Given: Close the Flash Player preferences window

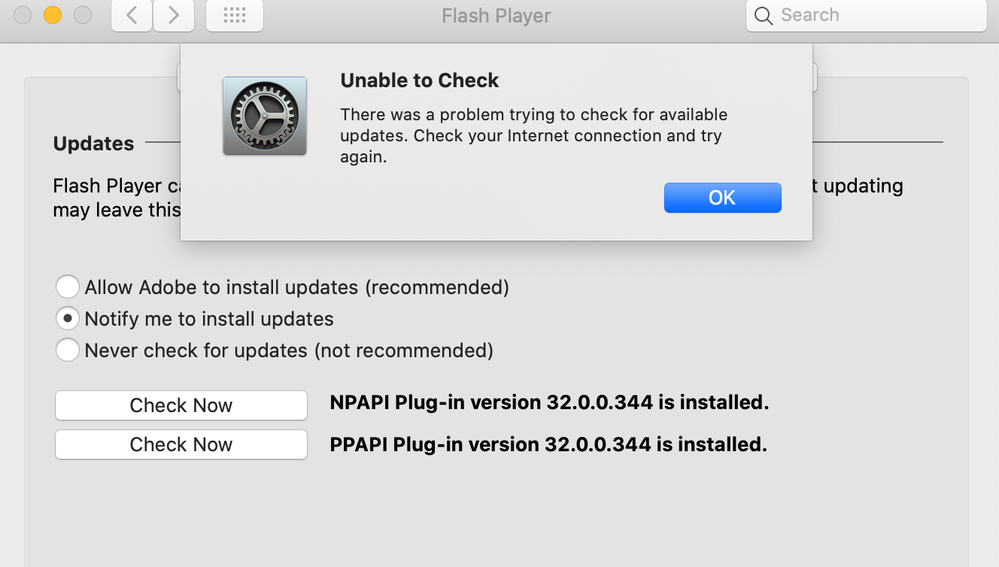Looking at the screenshot, I should coord(23,15).
